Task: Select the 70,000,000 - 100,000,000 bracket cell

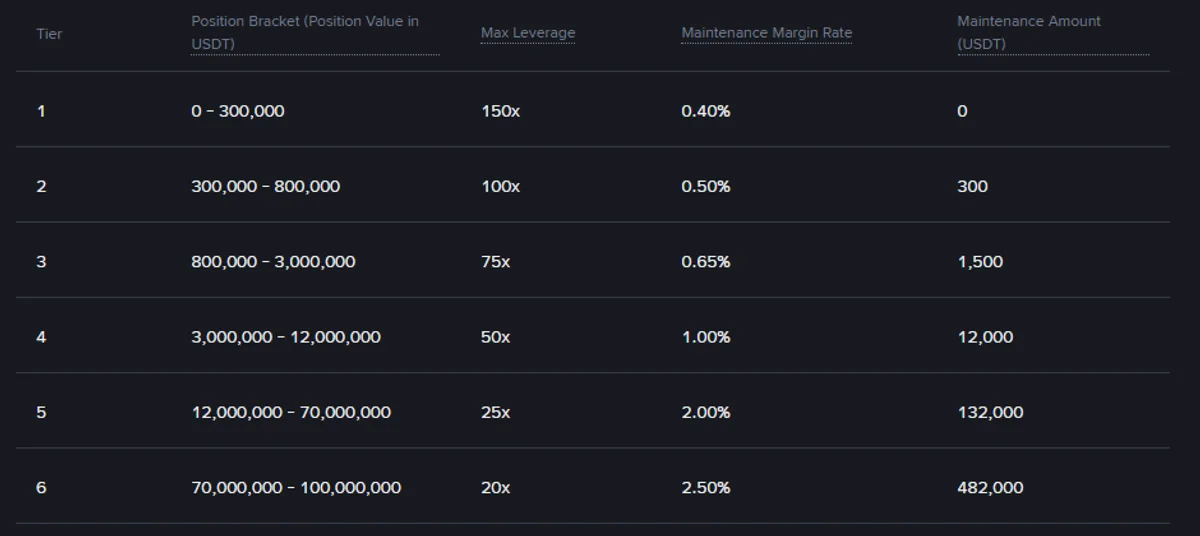Action: click(x=296, y=488)
